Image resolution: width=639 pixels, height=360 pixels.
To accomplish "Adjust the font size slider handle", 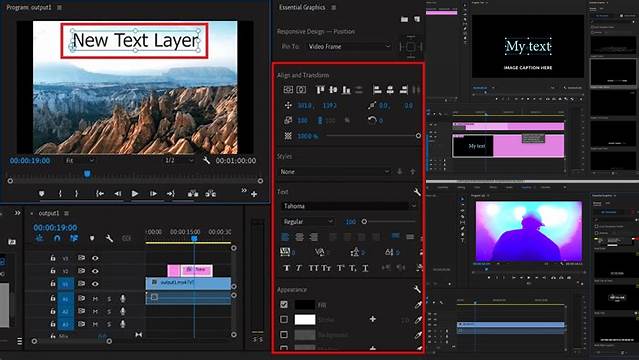I will click(364, 221).
